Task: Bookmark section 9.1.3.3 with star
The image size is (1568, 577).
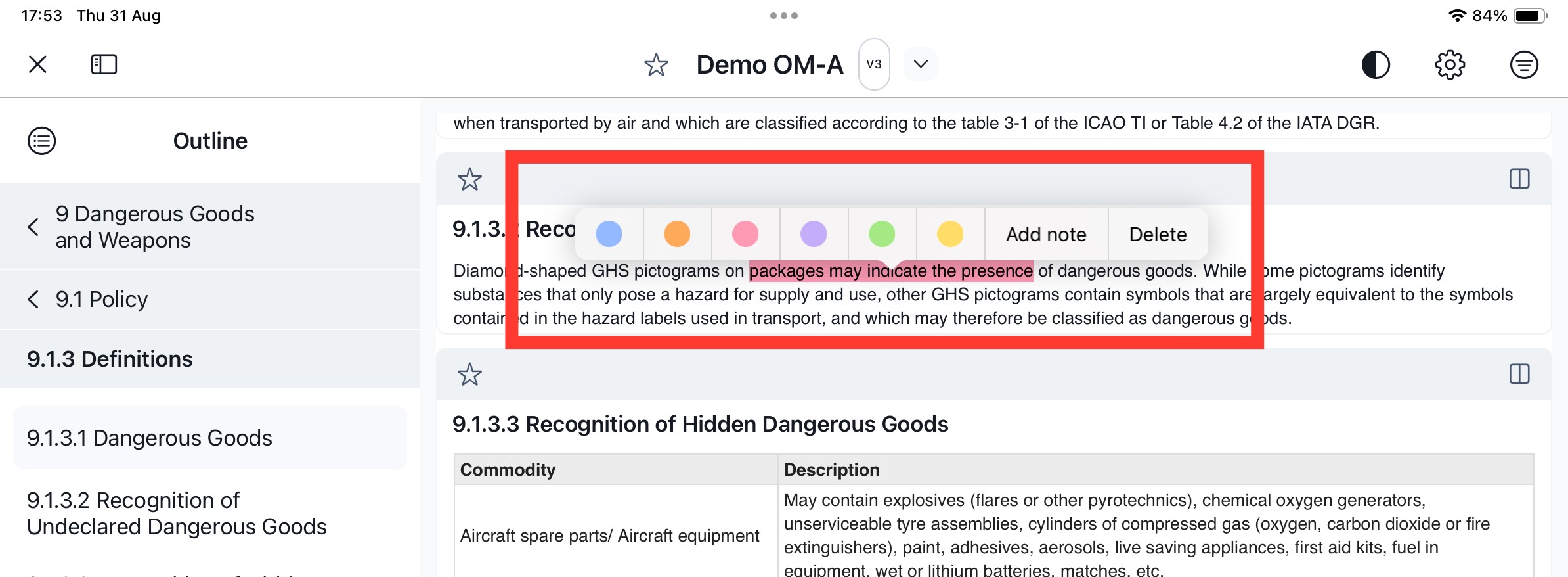Action: pos(469,375)
